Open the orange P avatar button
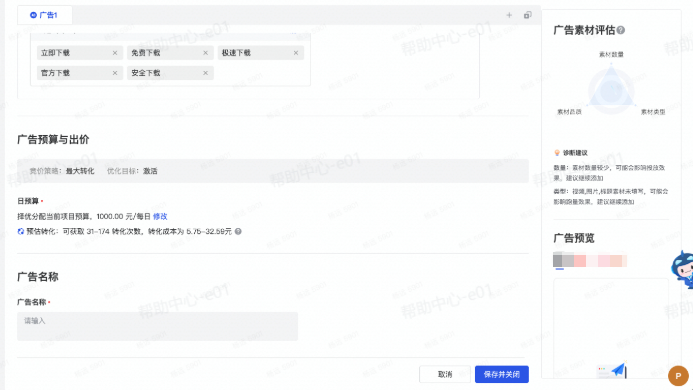 point(678,376)
